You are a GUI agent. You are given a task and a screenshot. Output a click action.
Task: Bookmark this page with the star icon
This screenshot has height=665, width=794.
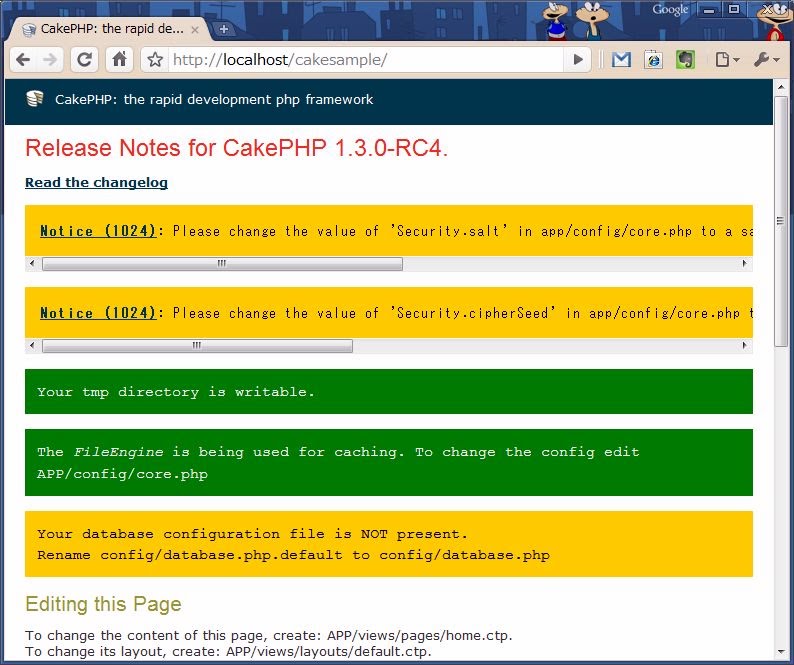coord(155,60)
